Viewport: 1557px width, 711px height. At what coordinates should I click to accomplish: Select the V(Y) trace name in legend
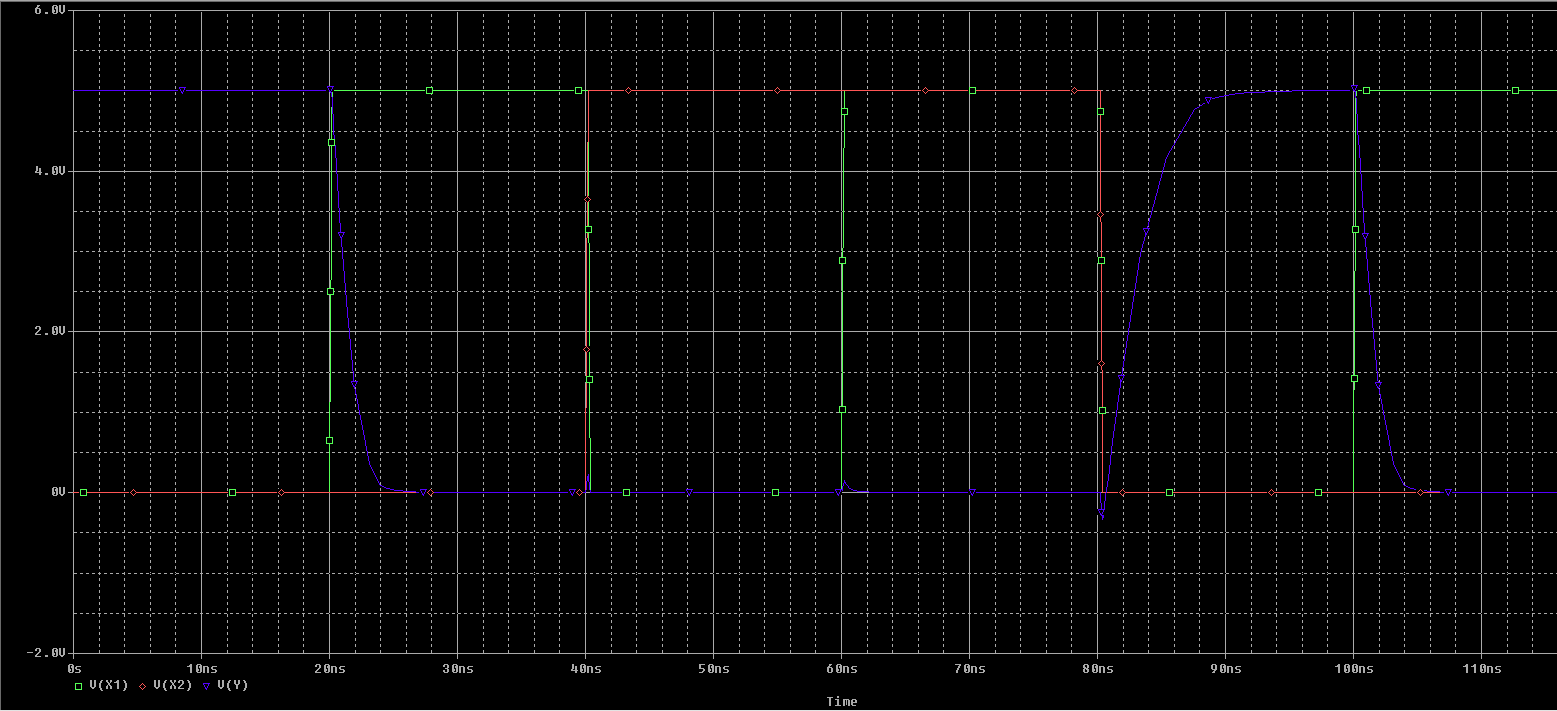tap(232, 685)
